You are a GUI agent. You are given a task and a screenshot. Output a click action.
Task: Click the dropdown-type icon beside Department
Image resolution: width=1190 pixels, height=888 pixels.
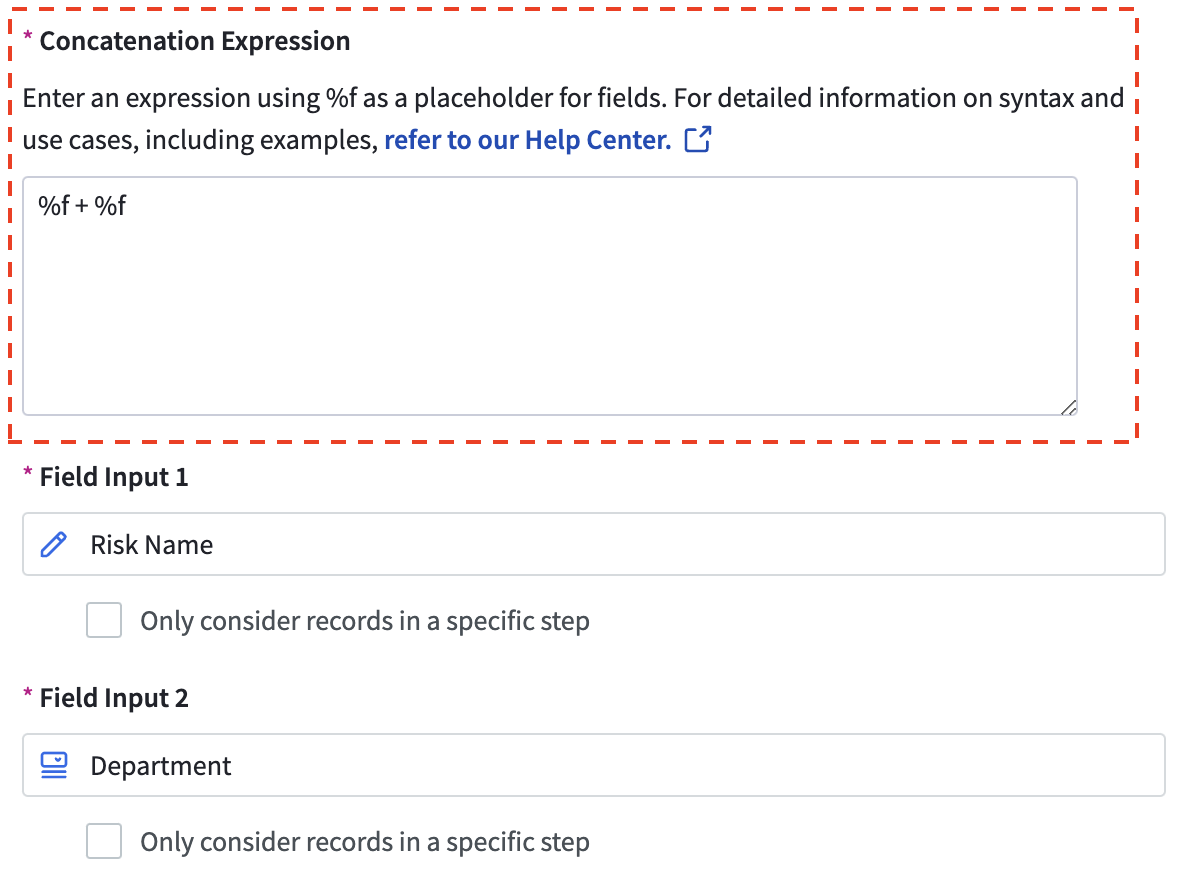coord(53,766)
